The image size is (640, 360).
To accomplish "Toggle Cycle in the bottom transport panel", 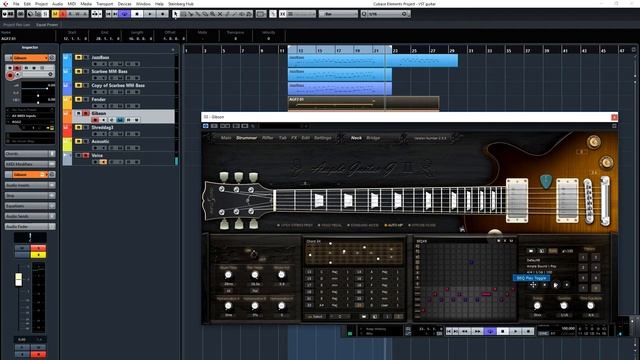I will tap(490, 331).
